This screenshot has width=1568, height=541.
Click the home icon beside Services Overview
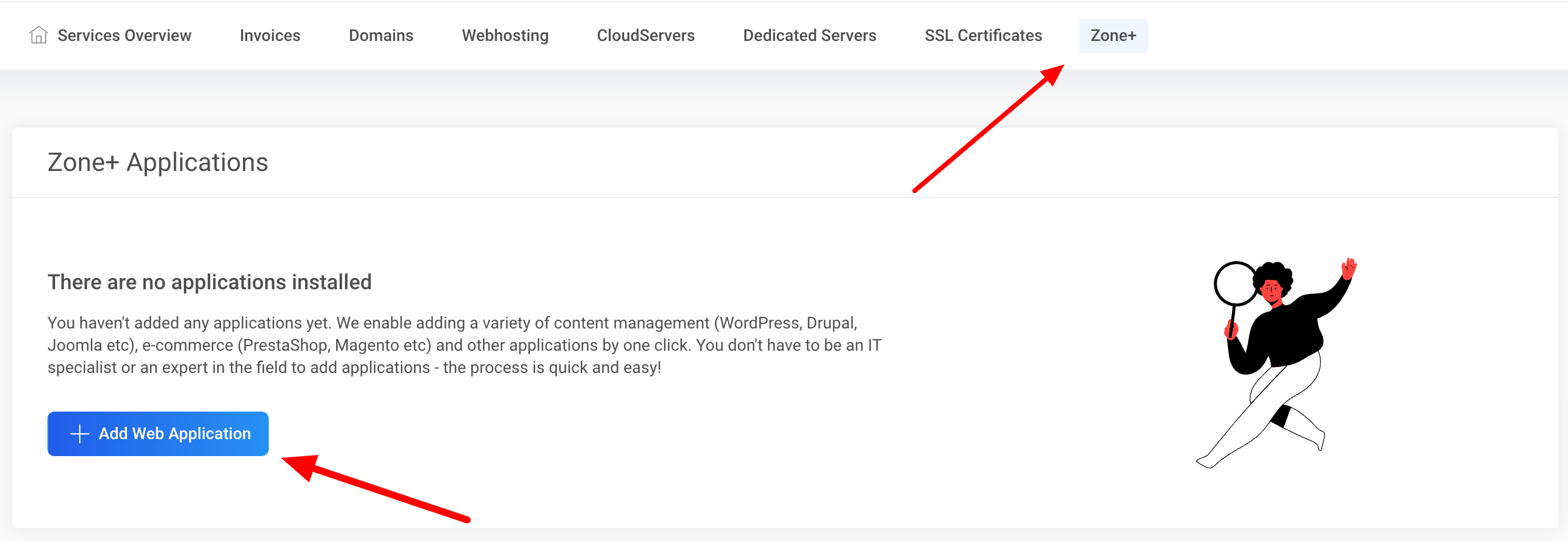pyautogui.click(x=38, y=35)
